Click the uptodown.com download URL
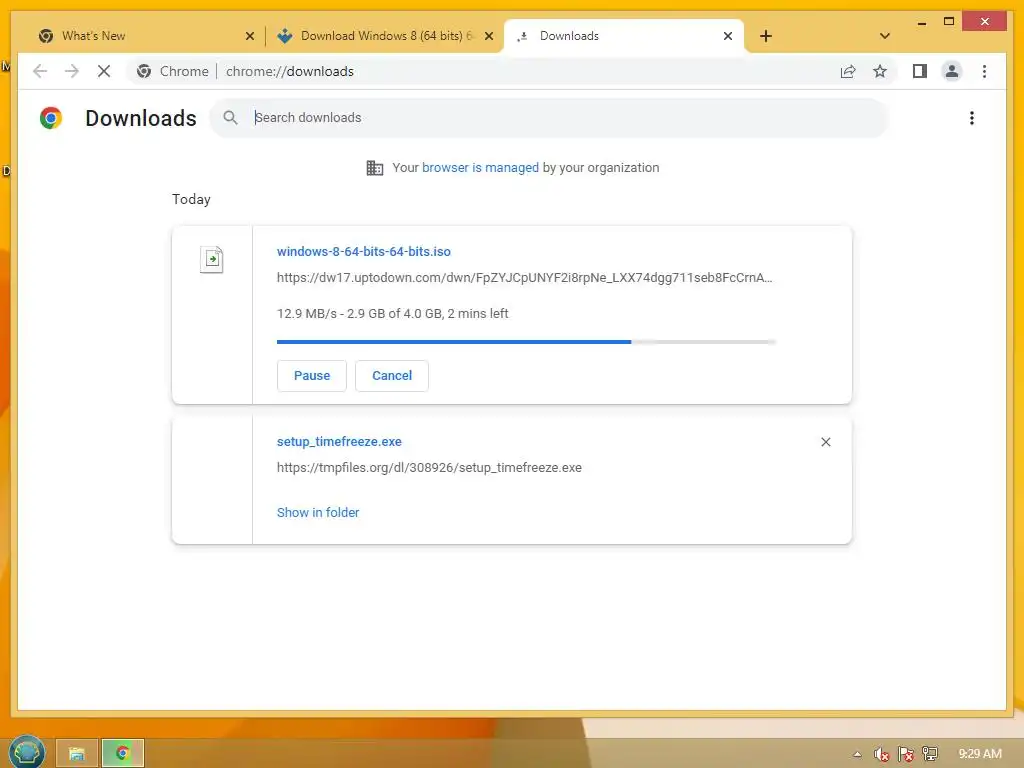This screenshot has height=768, width=1024. [x=524, y=278]
